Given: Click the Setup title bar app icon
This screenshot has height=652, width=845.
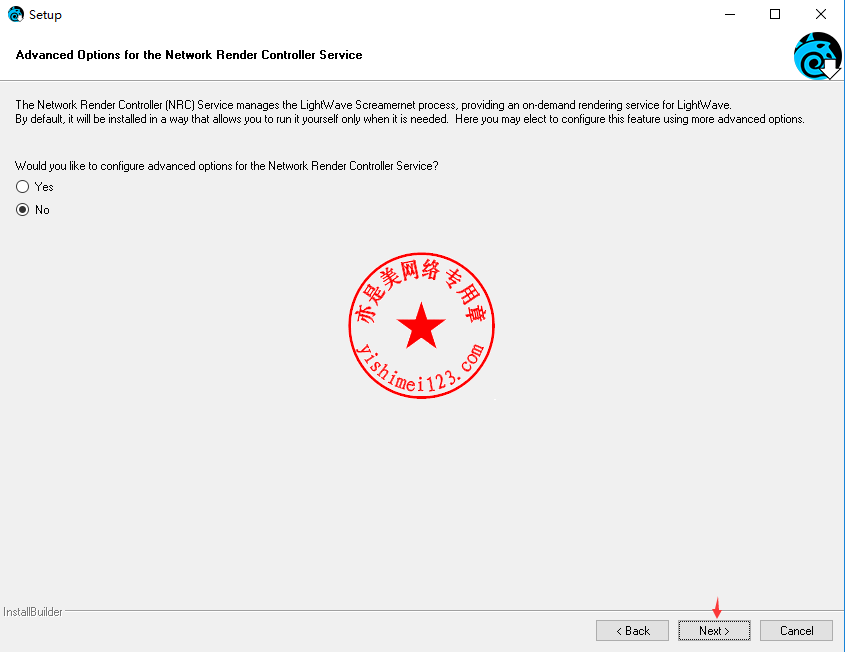Looking at the screenshot, I should tap(16, 14).
